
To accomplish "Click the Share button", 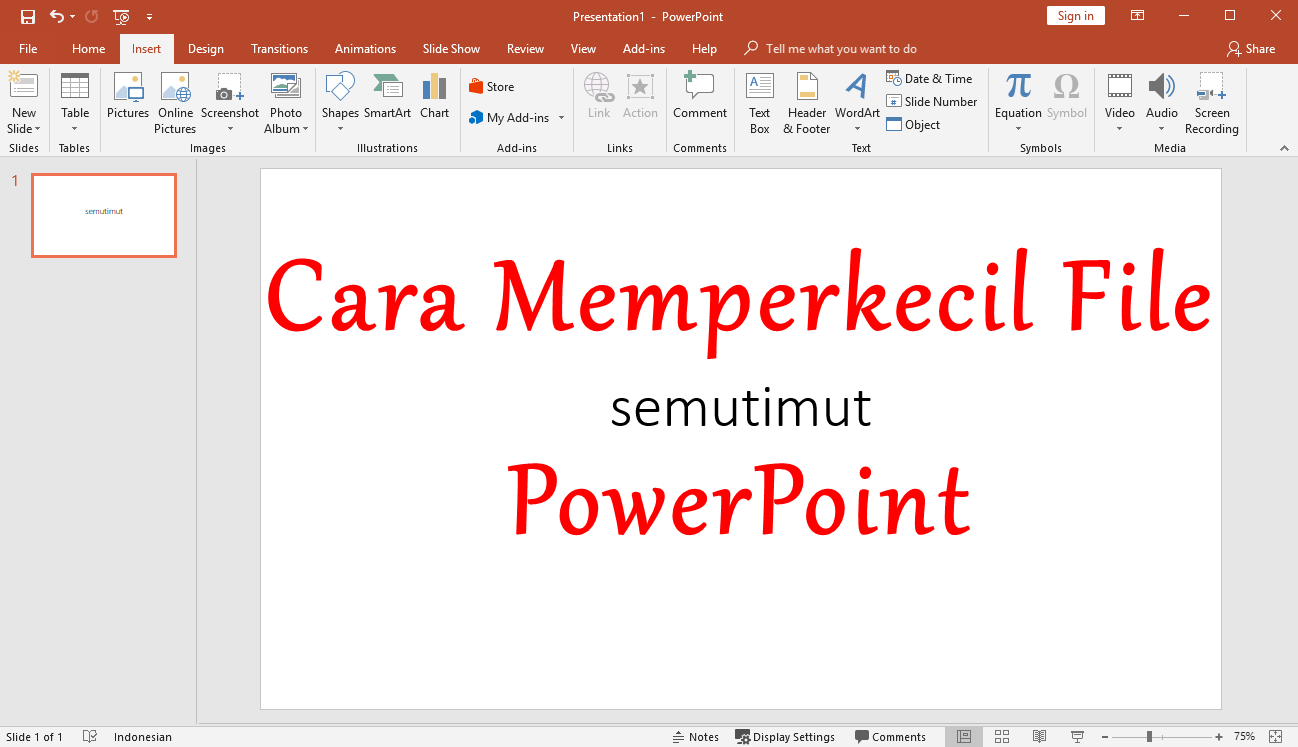I will click(1251, 49).
